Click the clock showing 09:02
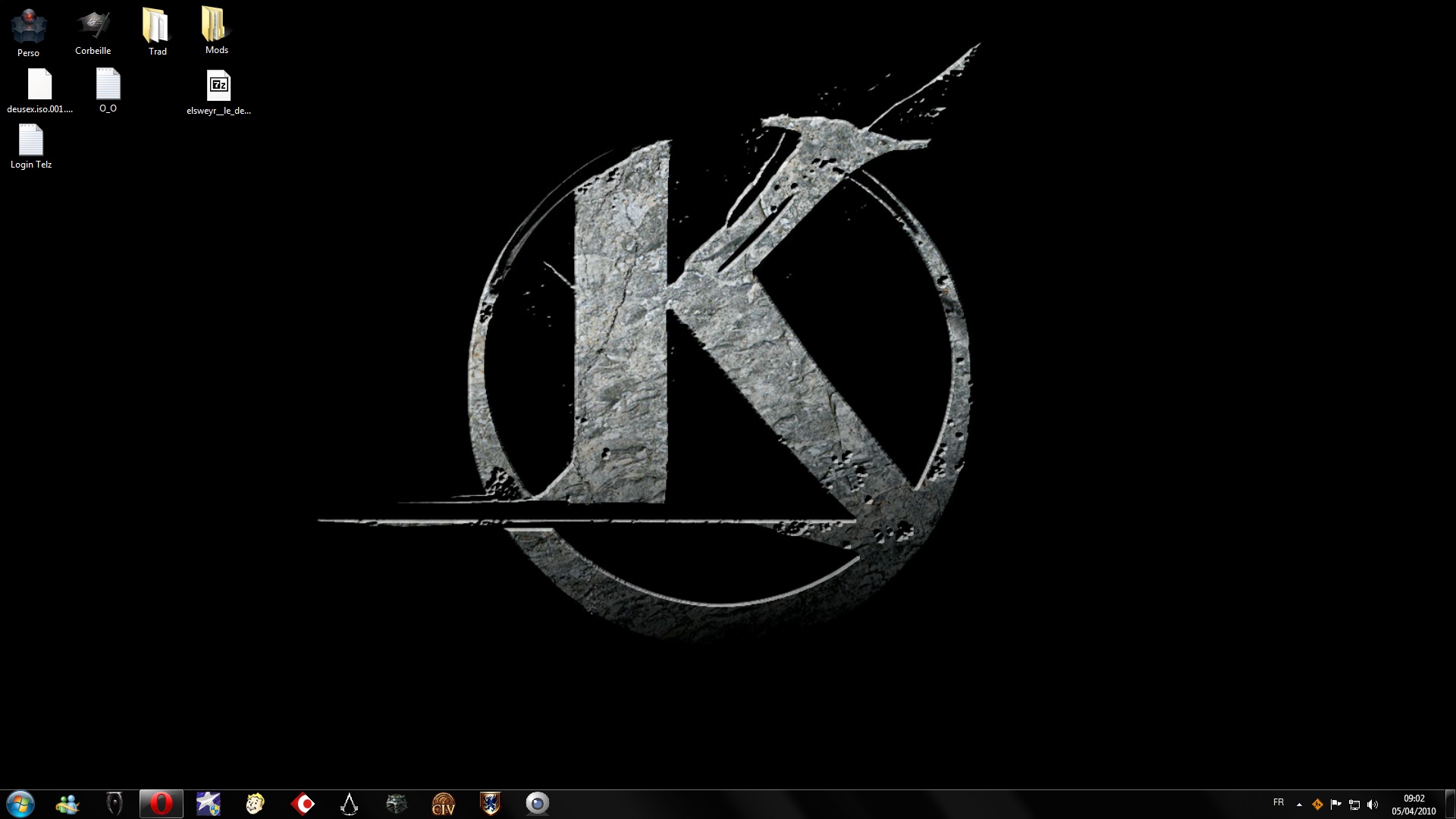The width and height of the screenshot is (1456, 819). pos(1414,805)
